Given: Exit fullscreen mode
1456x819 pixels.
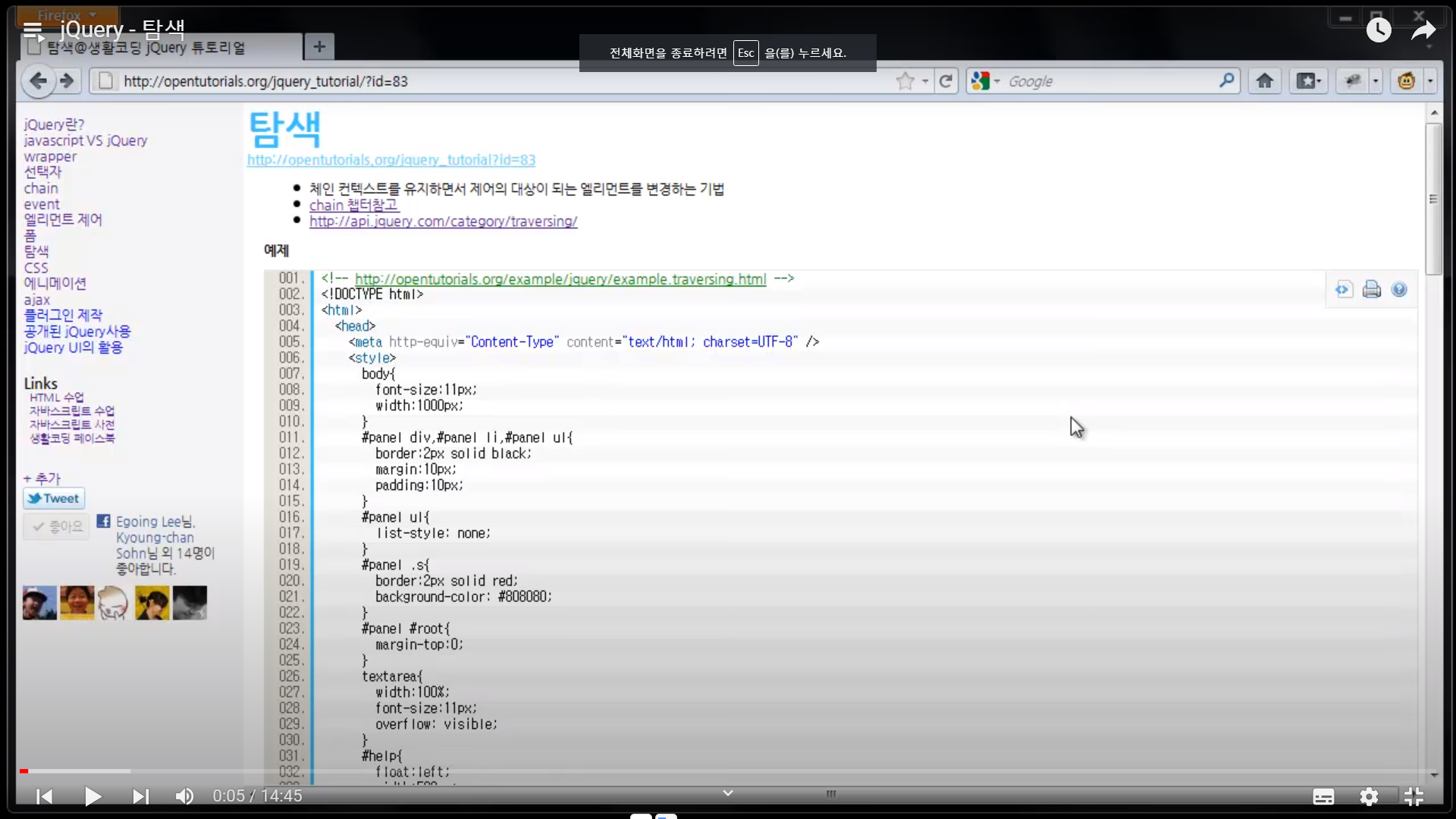Looking at the screenshot, I should point(1414,796).
